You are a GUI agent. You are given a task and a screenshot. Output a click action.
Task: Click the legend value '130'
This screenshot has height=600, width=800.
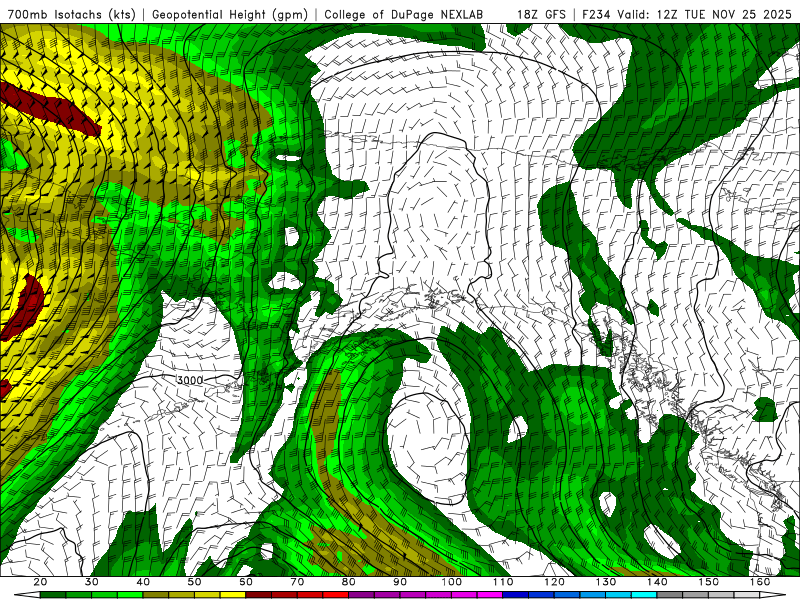[606, 582]
